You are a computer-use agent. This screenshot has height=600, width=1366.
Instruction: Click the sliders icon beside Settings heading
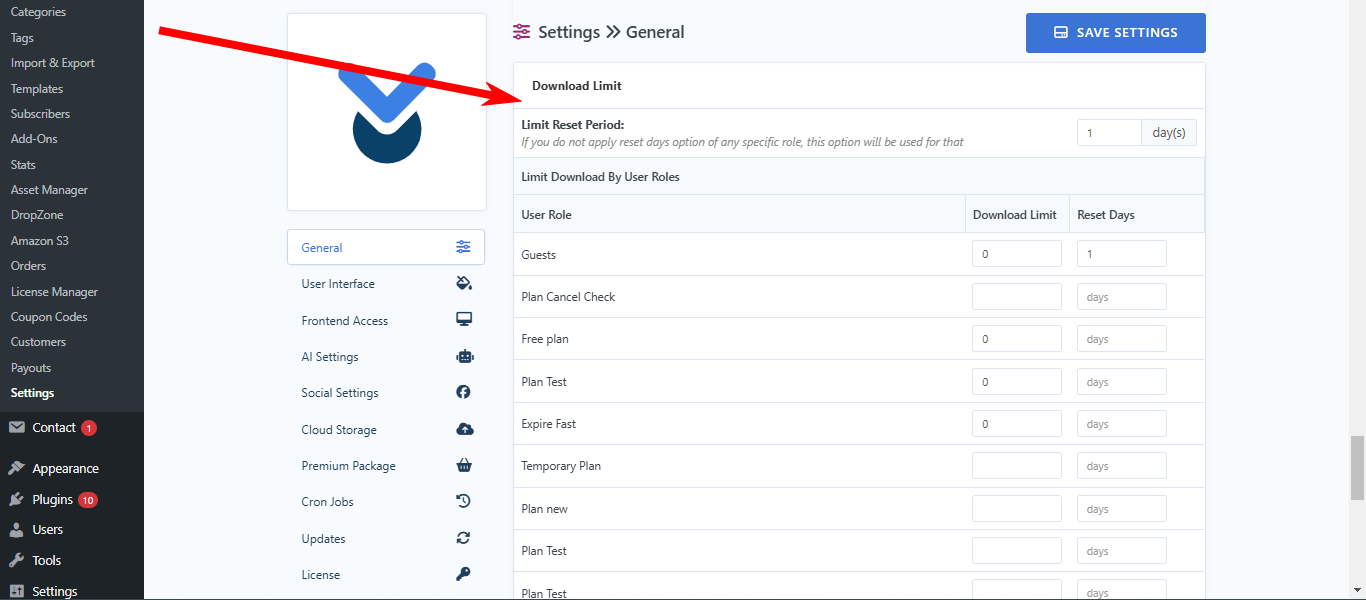pyautogui.click(x=521, y=32)
